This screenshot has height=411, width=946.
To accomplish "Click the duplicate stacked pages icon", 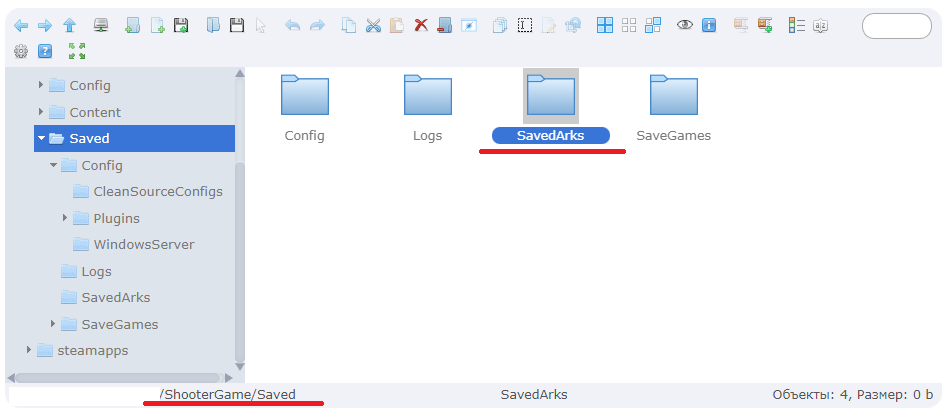I will pyautogui.click(x=500, y=25).
